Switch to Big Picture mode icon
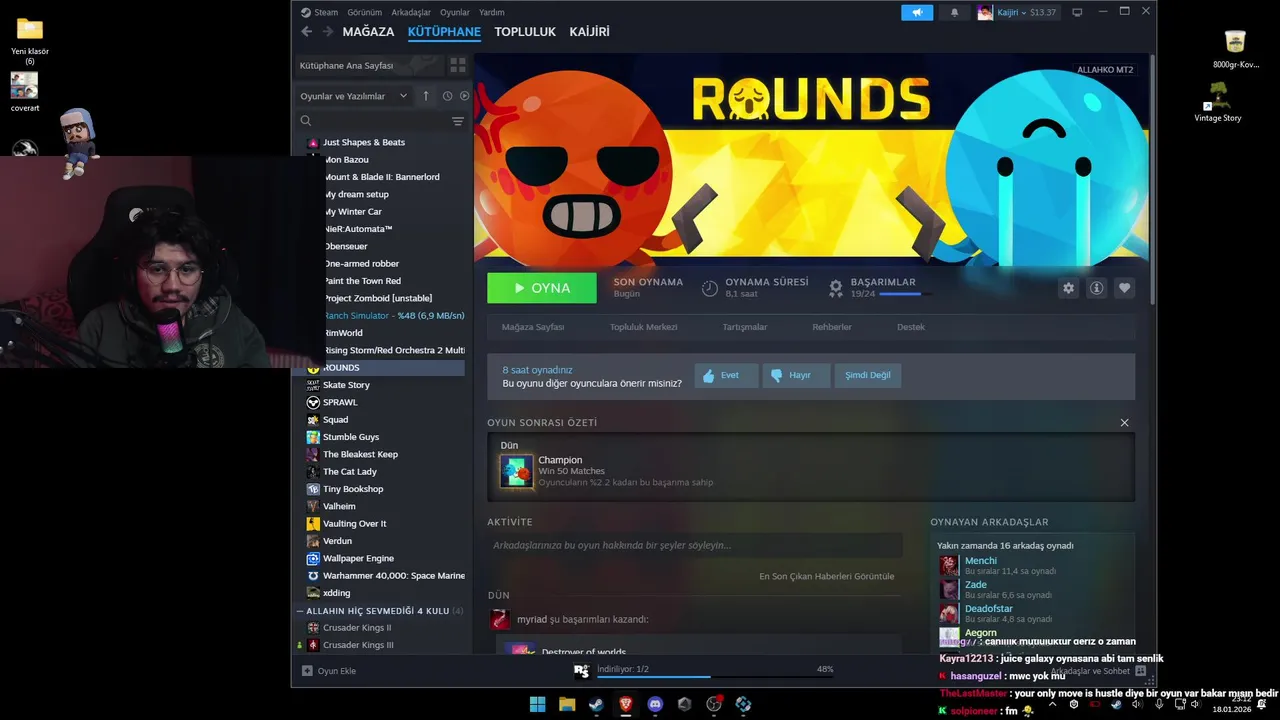Image resolution: width=1280 pixels, height=720 pixels. click(x=1077, y=12)
